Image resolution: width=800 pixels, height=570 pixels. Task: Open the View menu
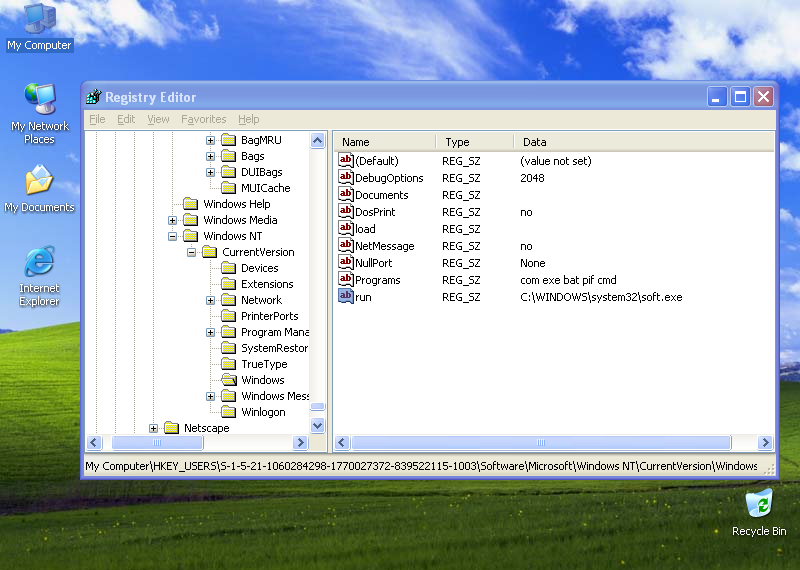[158, 119]
